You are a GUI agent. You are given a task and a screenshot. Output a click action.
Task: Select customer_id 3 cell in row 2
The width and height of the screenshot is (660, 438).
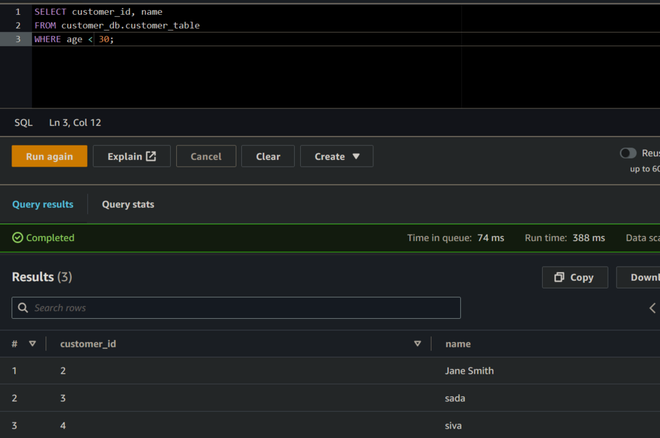pos(63,398)
